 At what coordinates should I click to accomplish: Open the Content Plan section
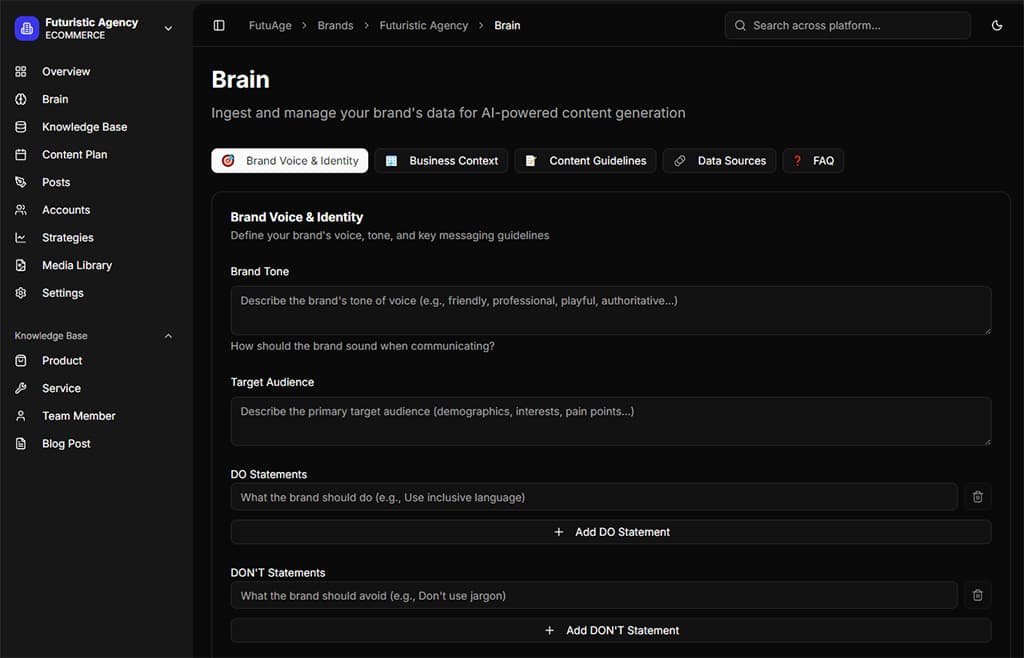click(75, 154)
